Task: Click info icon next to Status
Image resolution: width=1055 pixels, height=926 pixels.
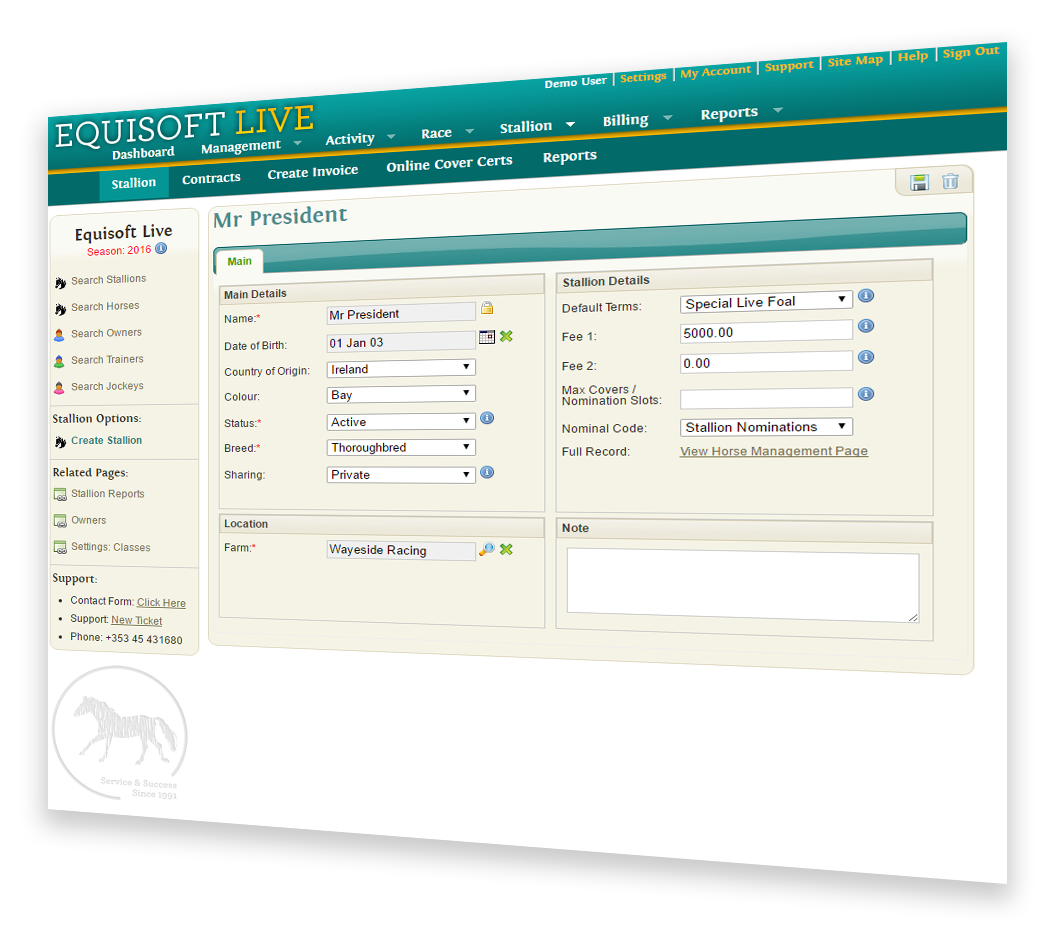Action: [487, 418]
